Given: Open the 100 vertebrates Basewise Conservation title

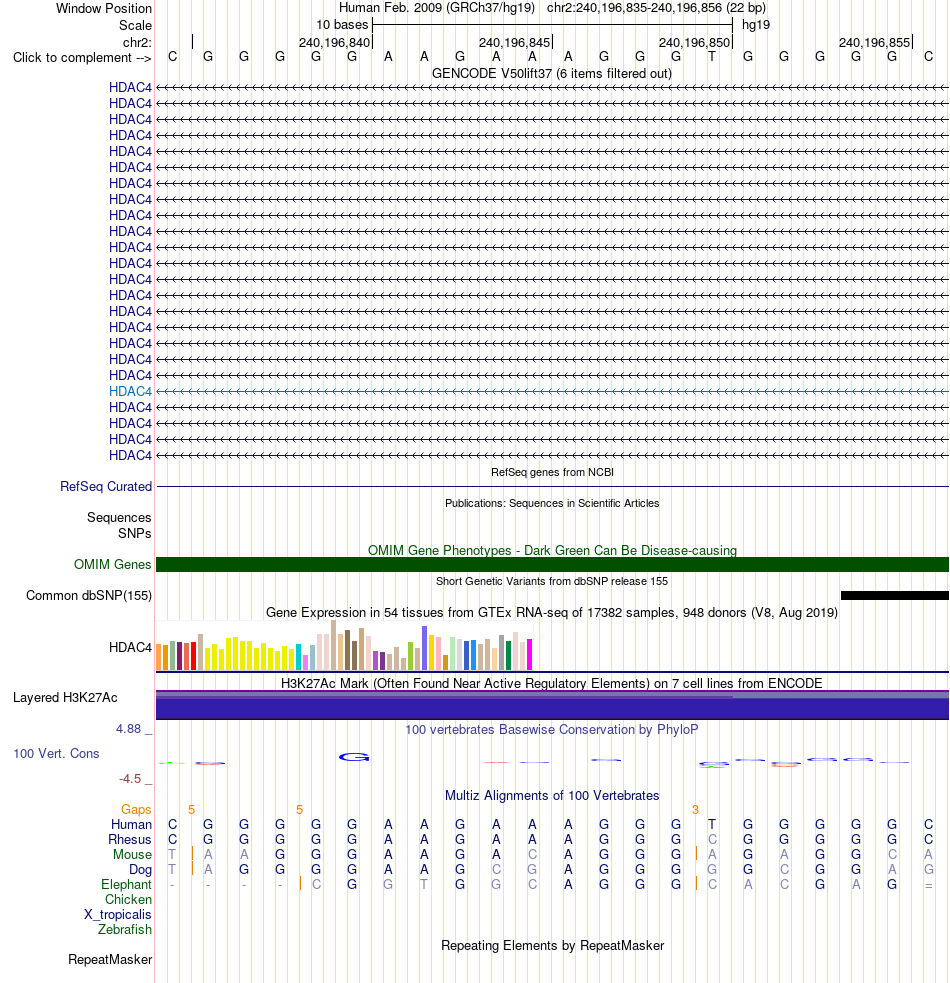Looking at the screenshot, I should [x=552, y=730].
